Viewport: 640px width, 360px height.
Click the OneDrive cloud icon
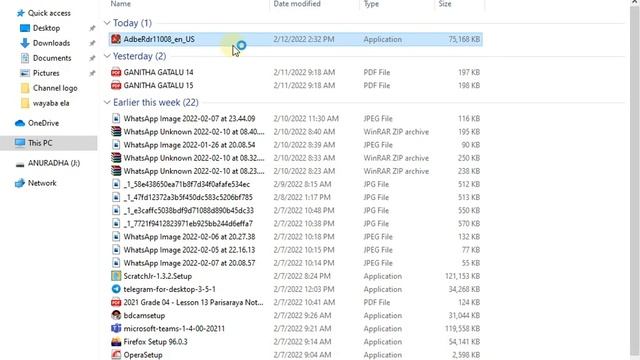pos(20,123)
